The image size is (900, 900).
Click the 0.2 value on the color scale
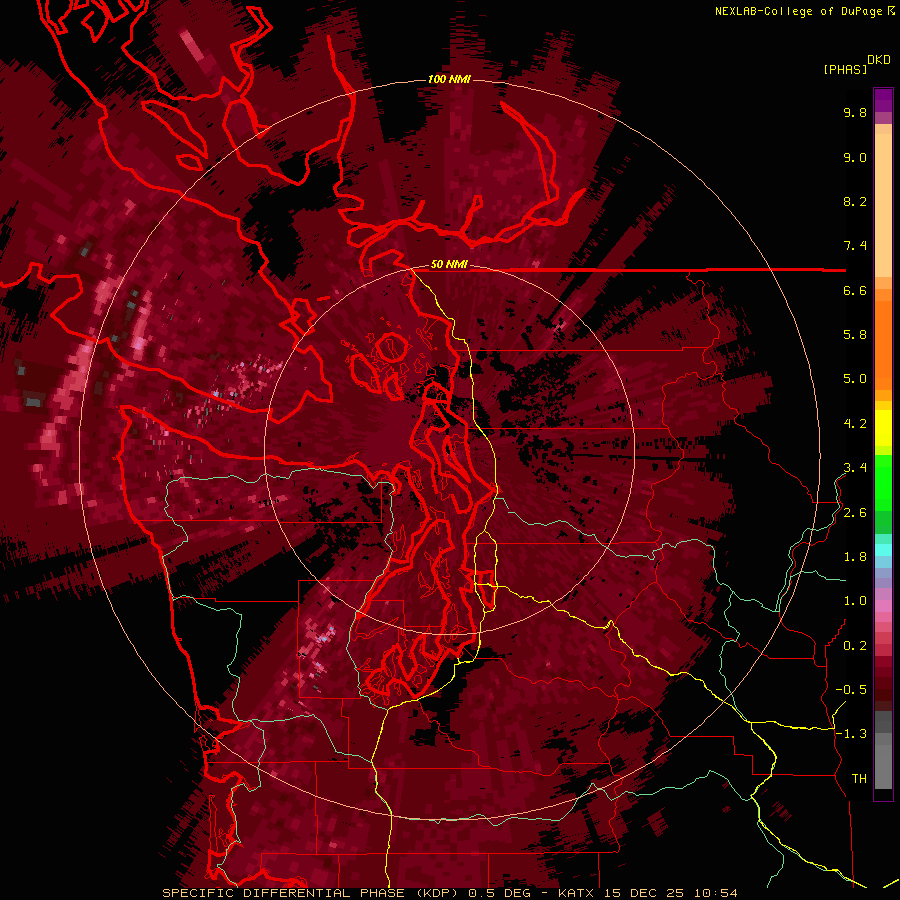(855, 646)
